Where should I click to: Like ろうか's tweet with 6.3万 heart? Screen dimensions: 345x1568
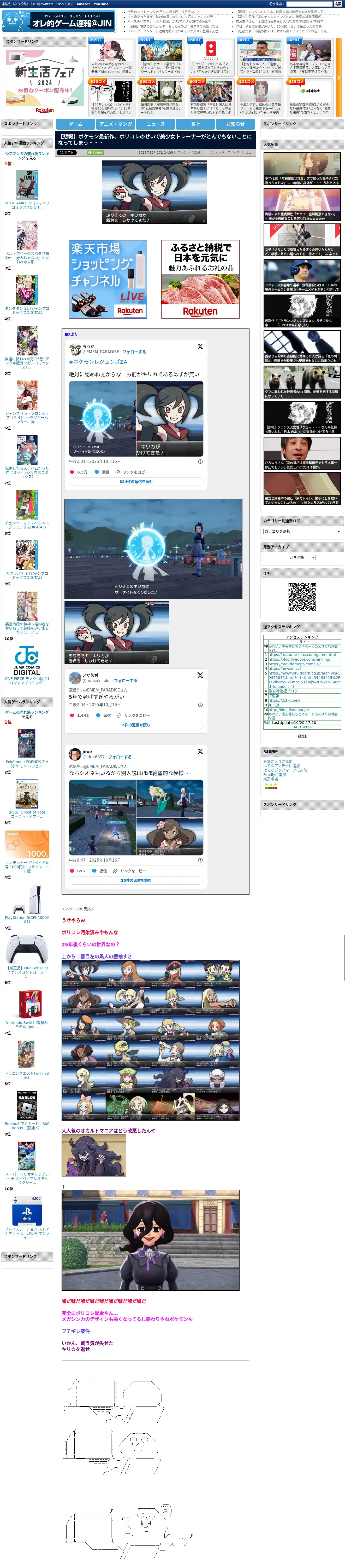(x=72, y=472)
